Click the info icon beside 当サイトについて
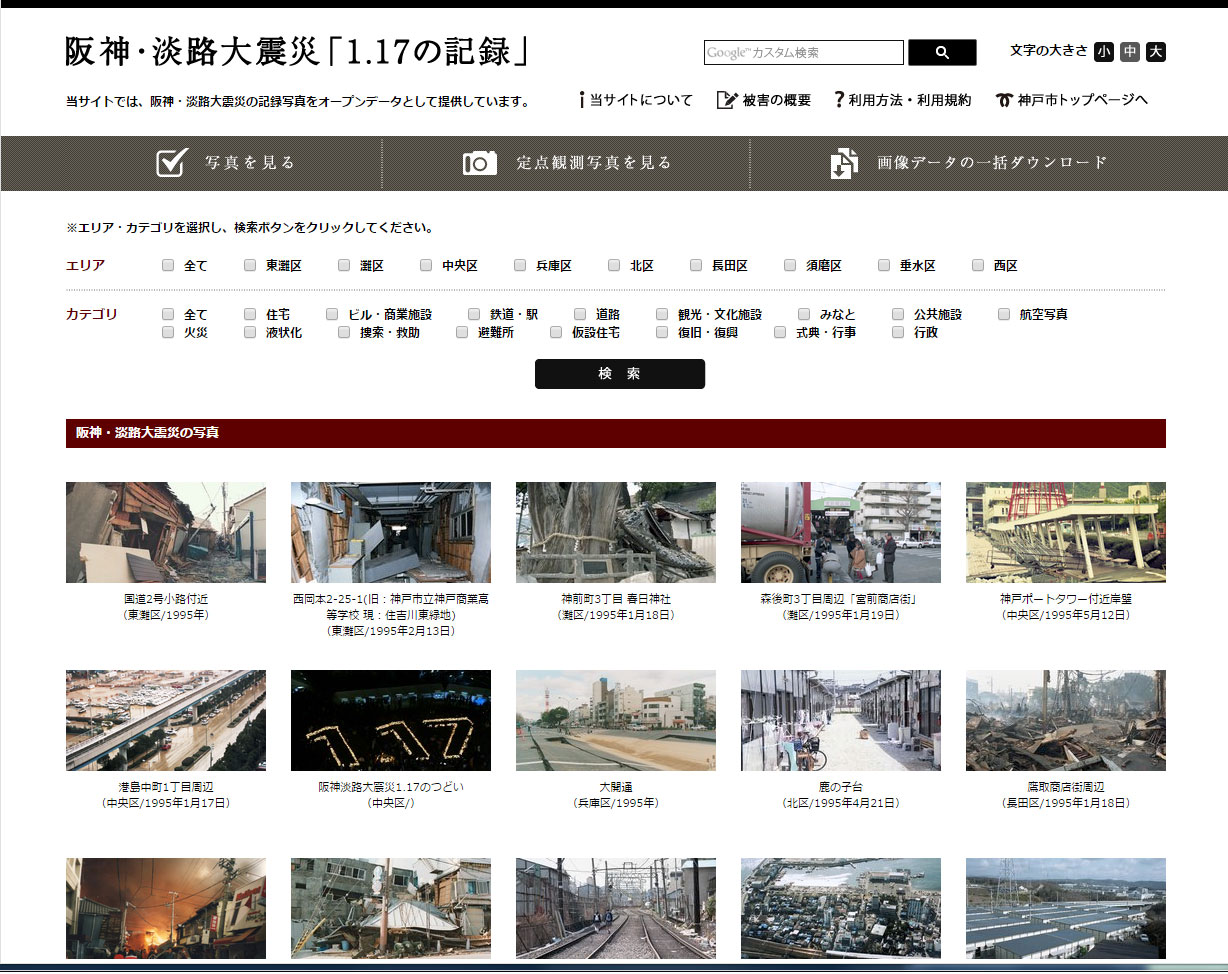This screenshot has height=974, width=1228. (583, 99)
